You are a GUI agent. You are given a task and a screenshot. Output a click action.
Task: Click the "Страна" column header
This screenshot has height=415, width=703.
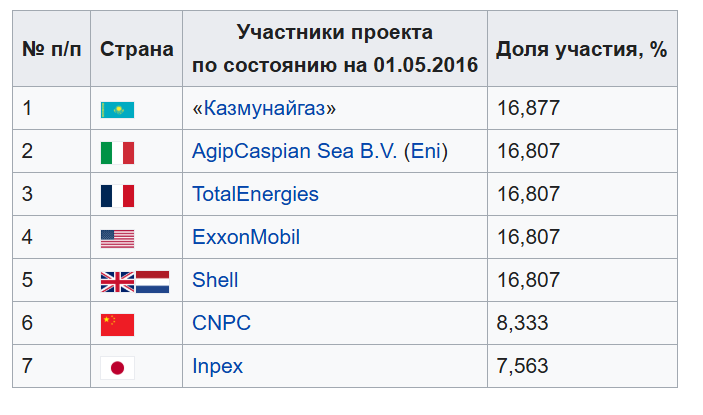click(x=136, y=49)
